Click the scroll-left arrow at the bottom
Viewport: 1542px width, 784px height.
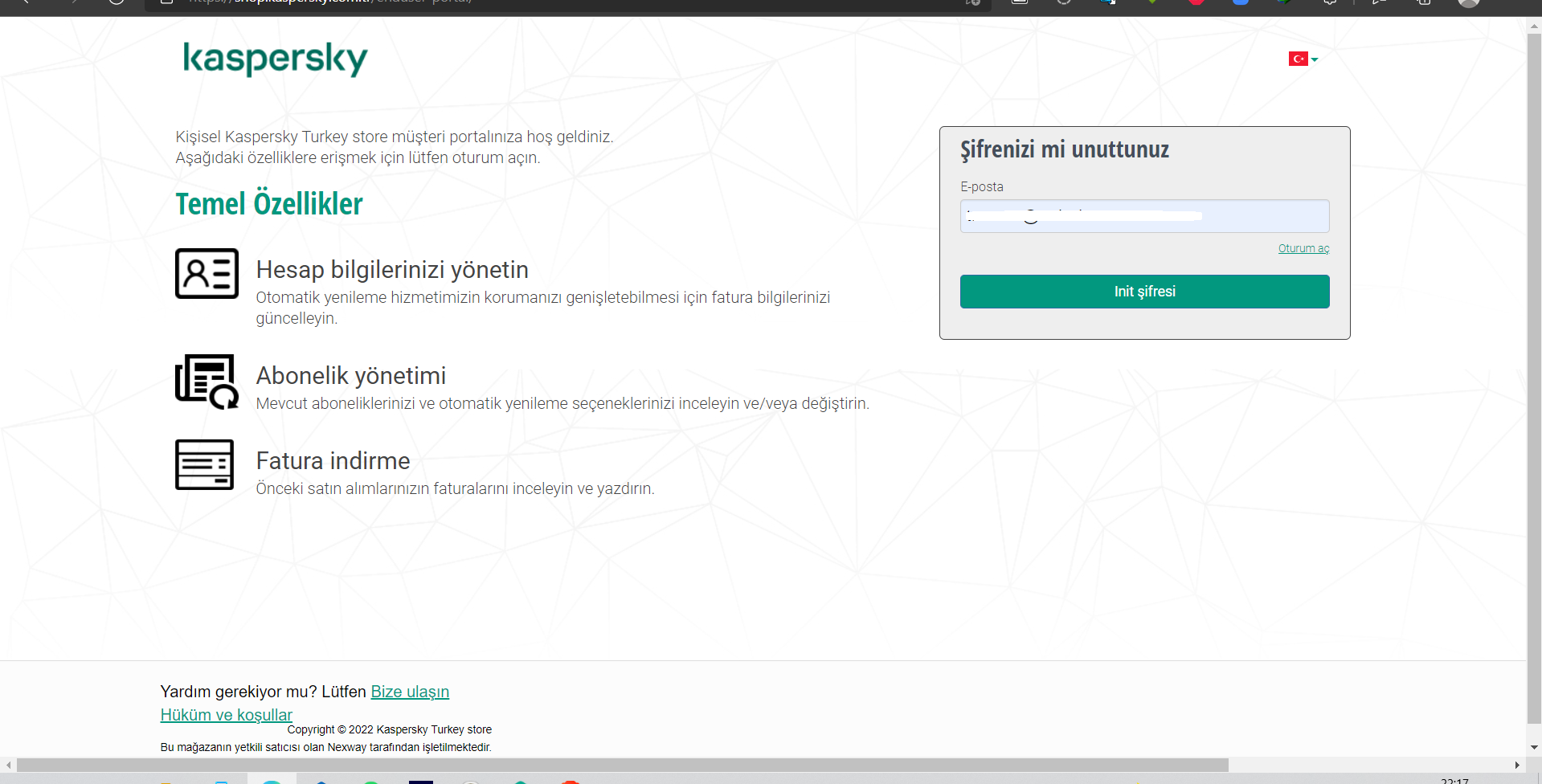[x=8, y=765]
